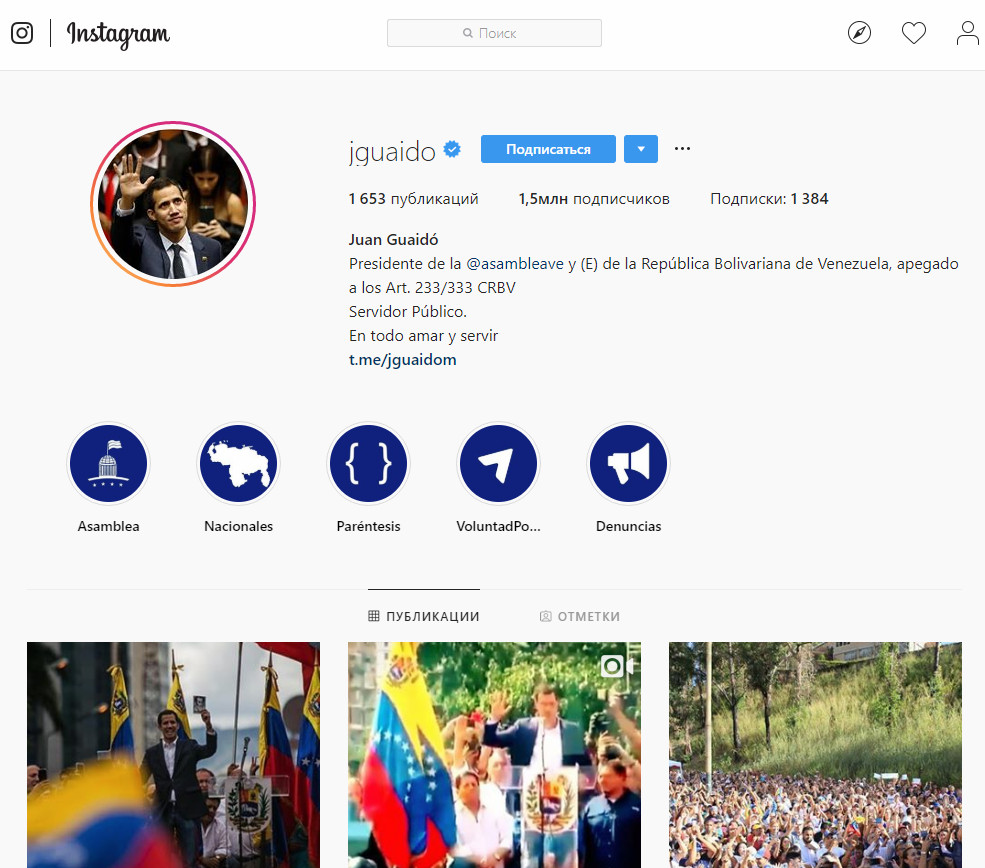
Task: Click the blue Подписаться button
Action: [548, 149]
